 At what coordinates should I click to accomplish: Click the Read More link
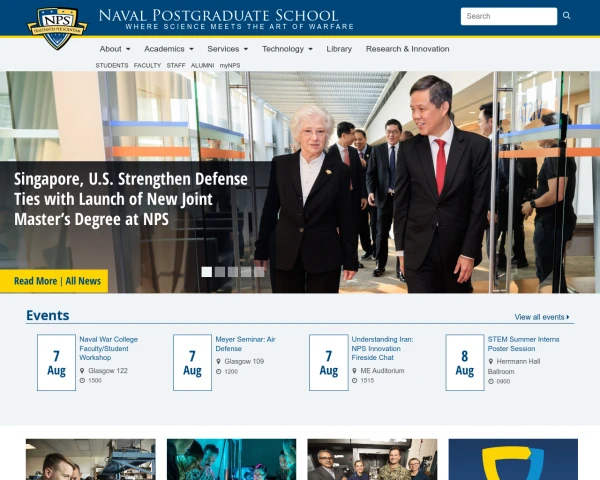click(35, 281)
